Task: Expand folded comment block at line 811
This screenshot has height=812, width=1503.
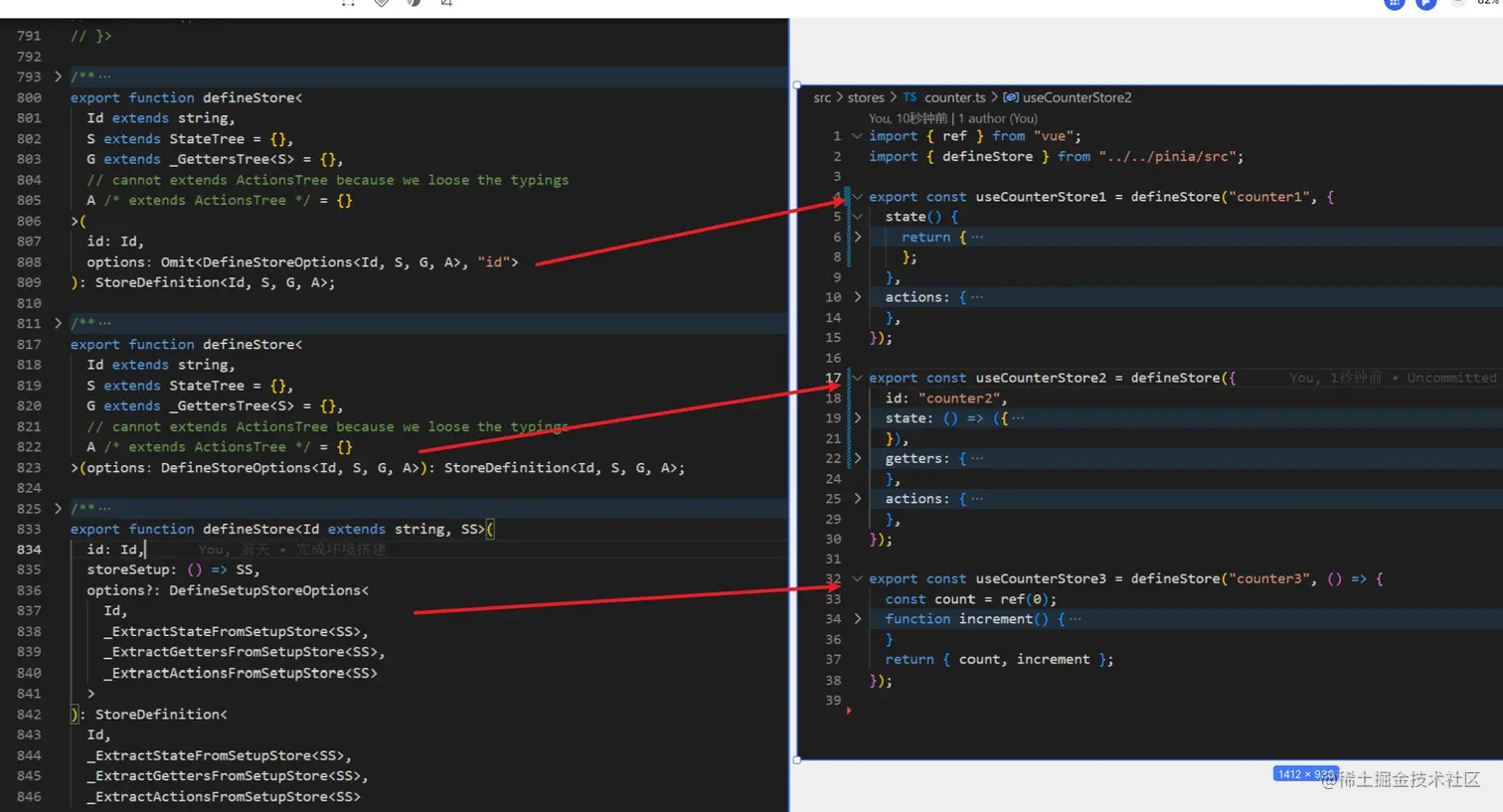Action: click(58, 323)
